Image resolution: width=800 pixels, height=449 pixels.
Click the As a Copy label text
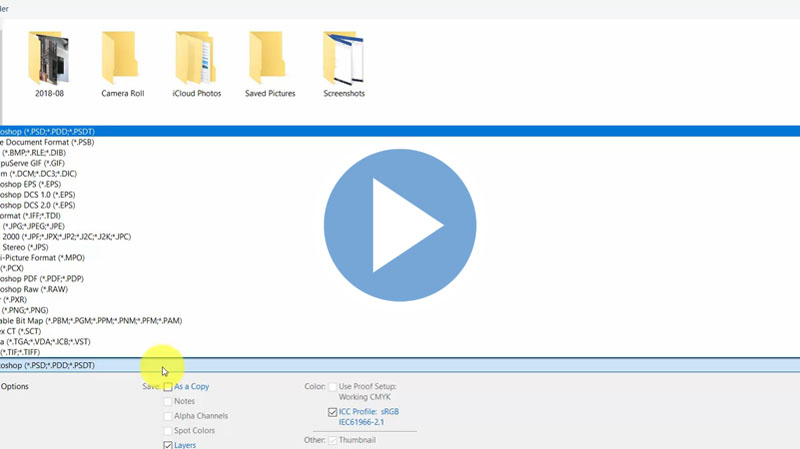pos(192,387)
